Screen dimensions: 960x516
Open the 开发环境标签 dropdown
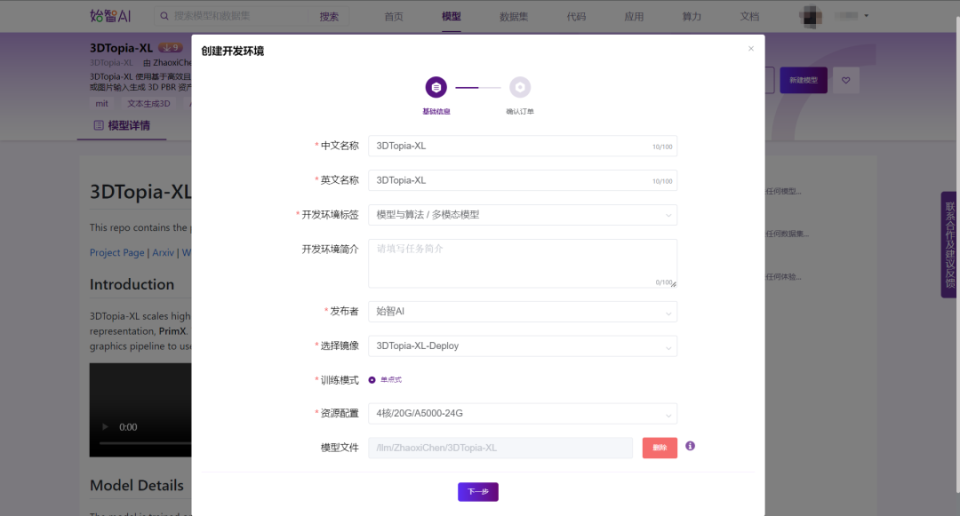point(522,215)
